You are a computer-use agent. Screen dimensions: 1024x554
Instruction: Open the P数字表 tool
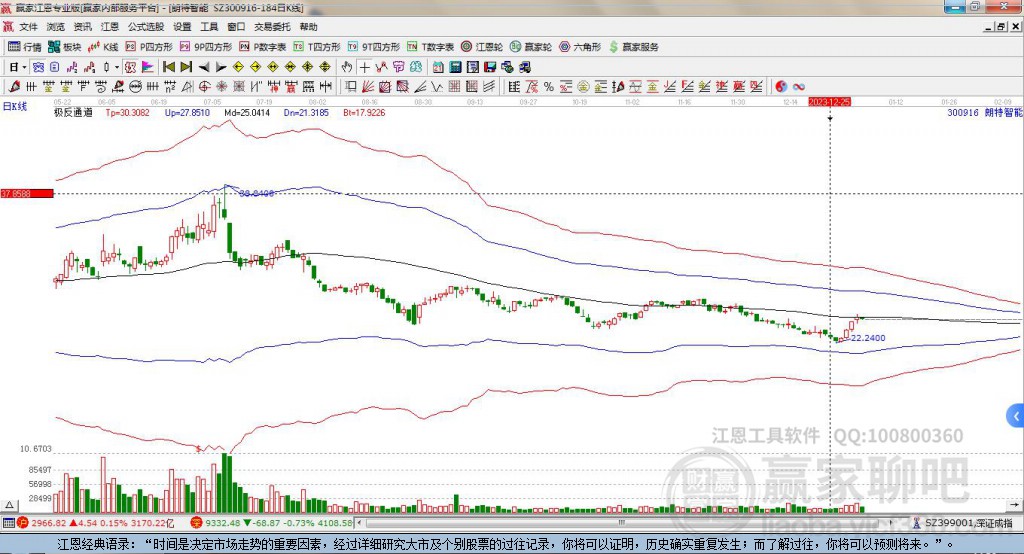263,47
